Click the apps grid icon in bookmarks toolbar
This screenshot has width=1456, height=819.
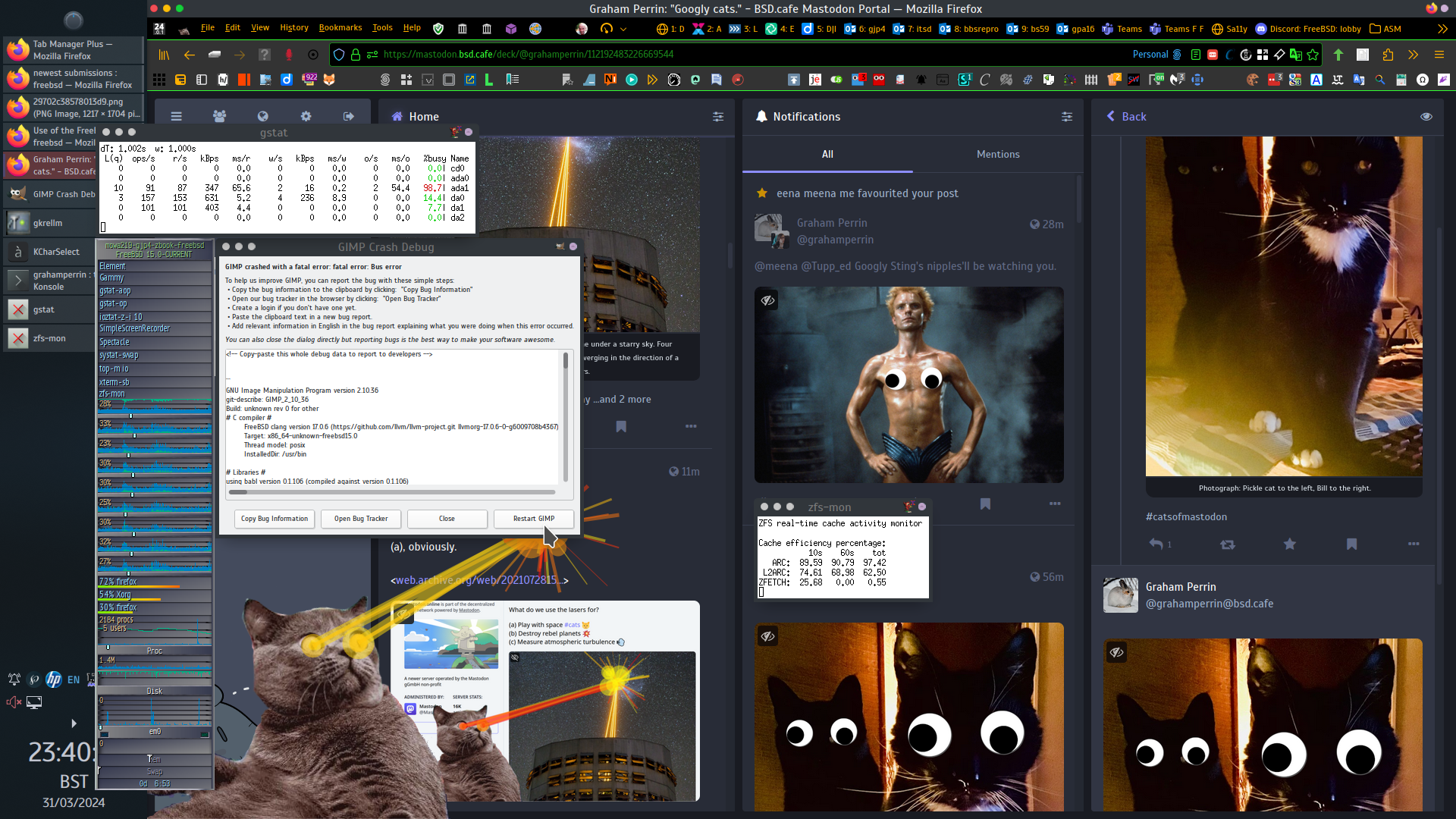click(159, 80)
